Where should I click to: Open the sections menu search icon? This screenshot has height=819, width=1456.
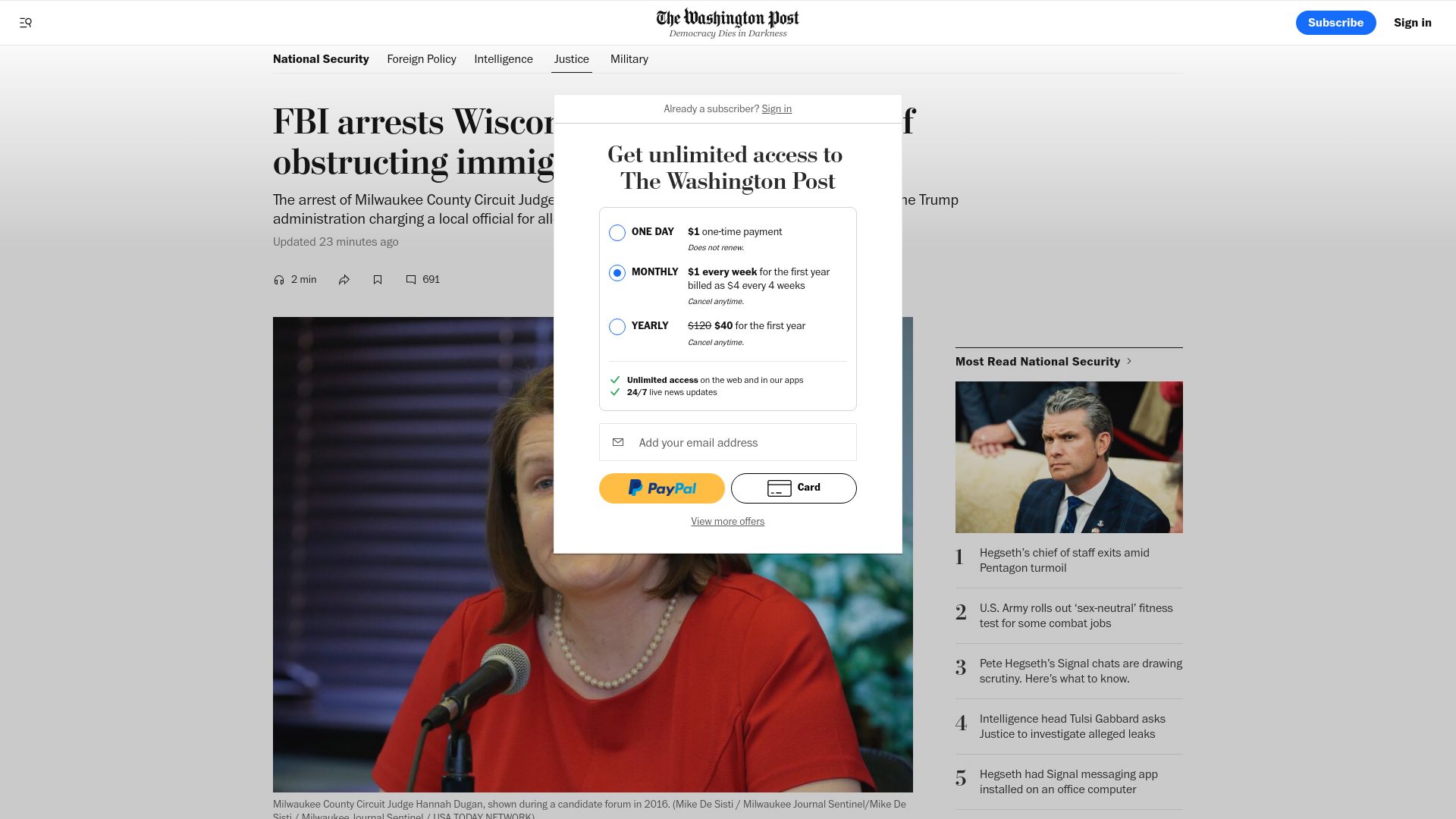click(26, 23)
